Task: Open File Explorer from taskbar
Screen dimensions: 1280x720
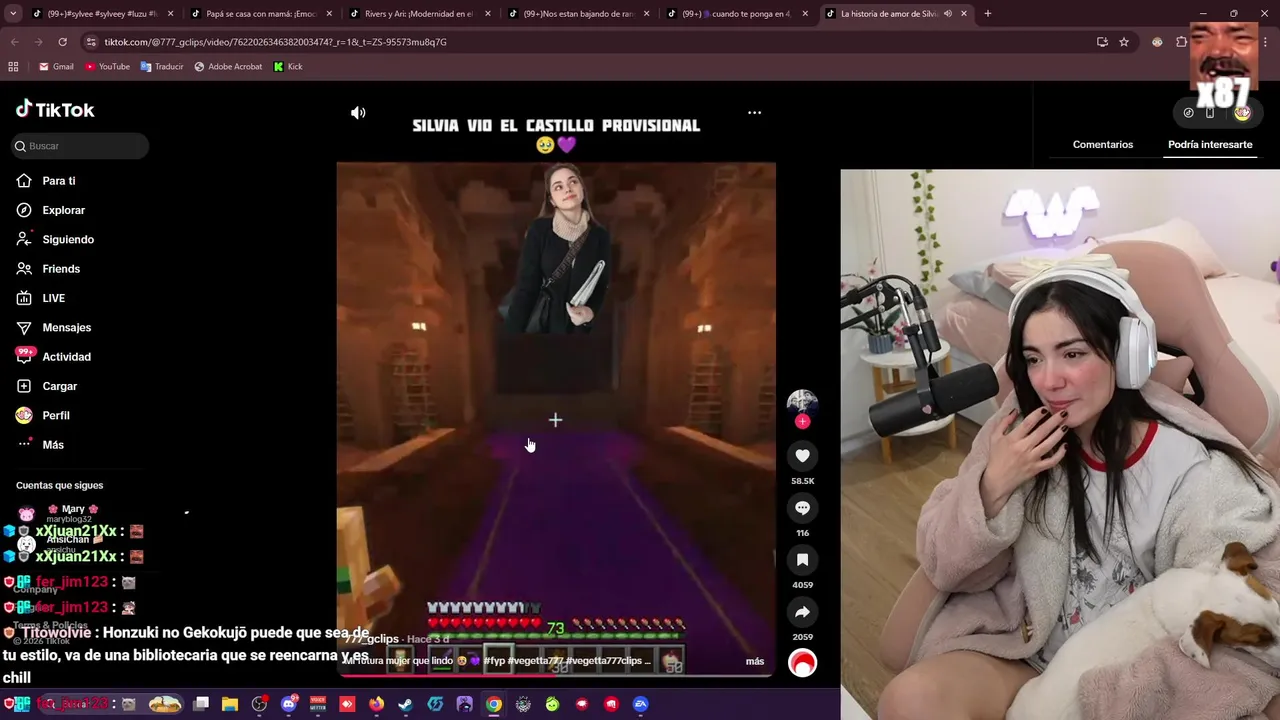Action: (x=230, y=704)
